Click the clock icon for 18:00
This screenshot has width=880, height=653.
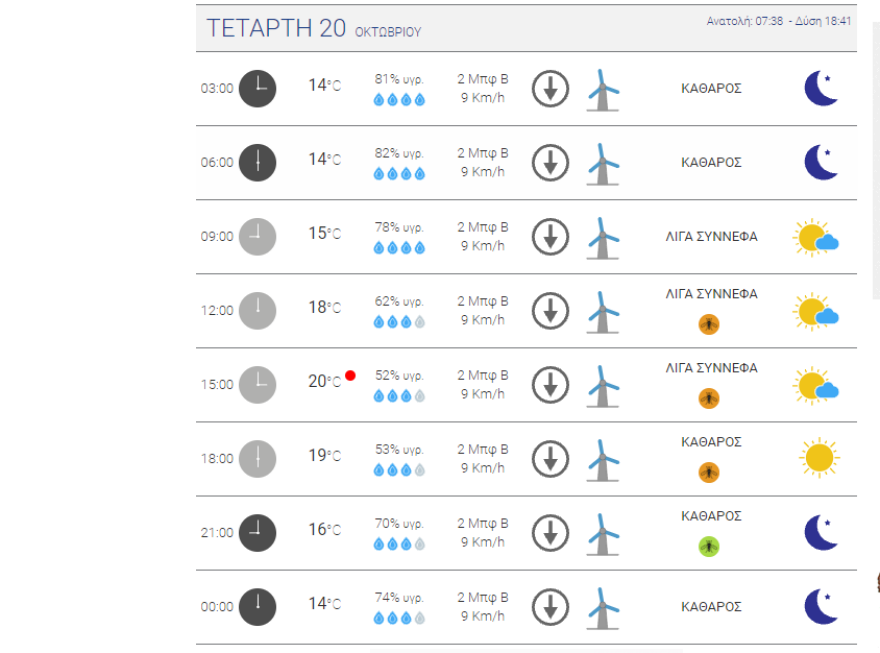point(258,458)
